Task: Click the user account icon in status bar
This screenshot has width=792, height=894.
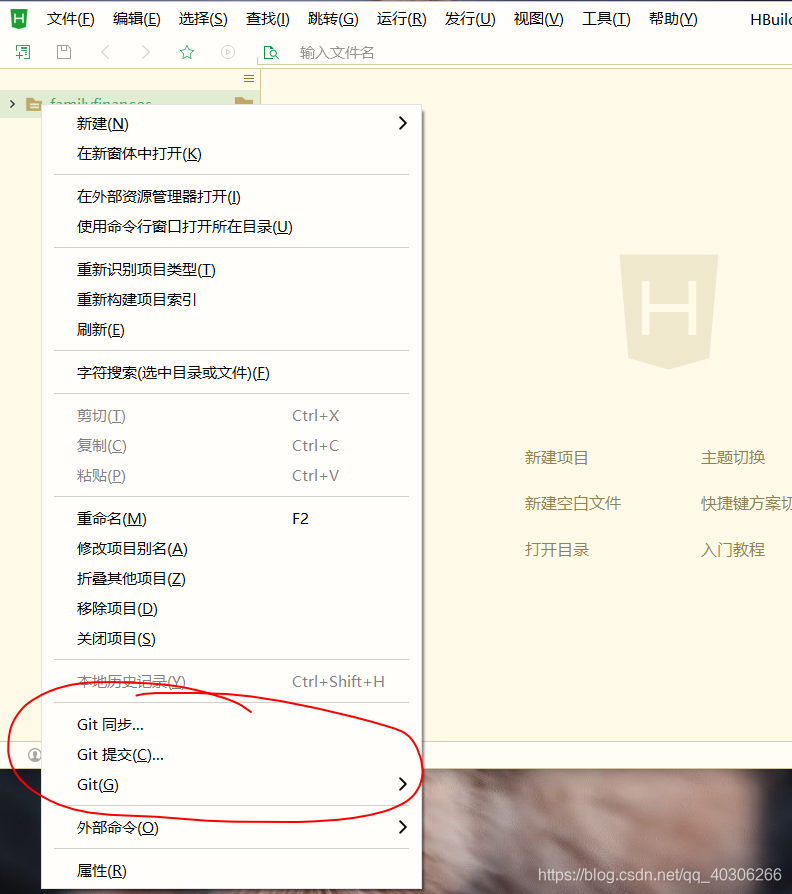Action: [x=34, y=755]
